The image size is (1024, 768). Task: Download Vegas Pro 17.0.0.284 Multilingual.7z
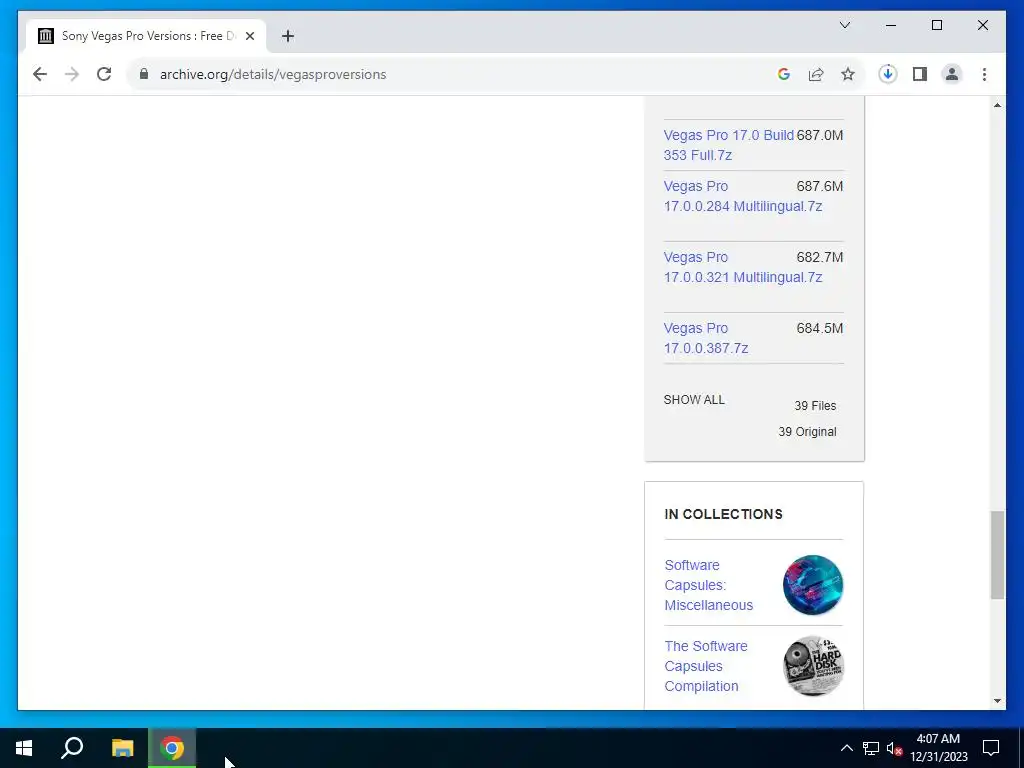(743, 196)
